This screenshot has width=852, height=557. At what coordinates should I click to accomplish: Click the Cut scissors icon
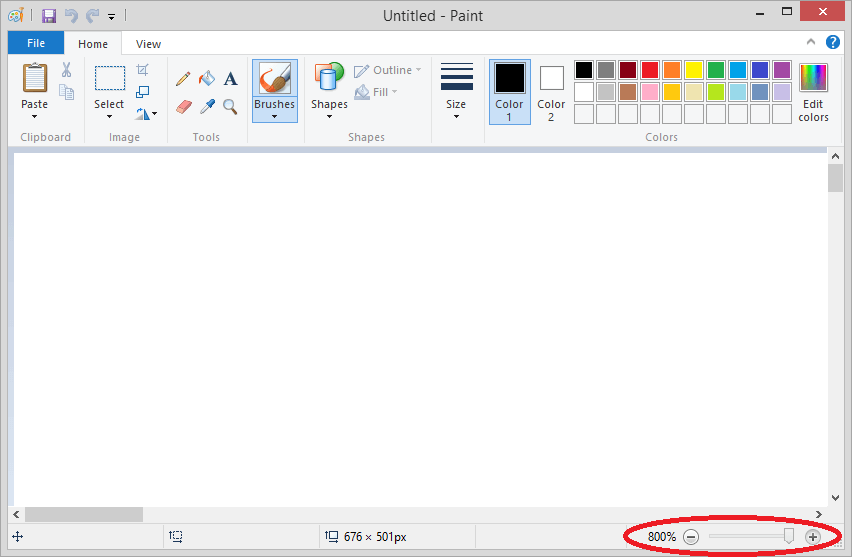pos(66,70)
